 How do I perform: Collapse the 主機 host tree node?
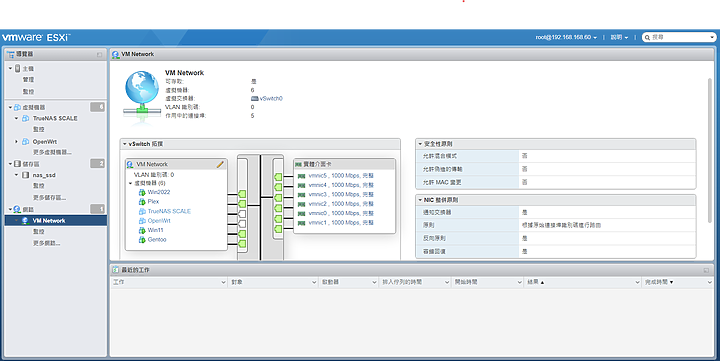pyautogui.click(x=10, y=68)
